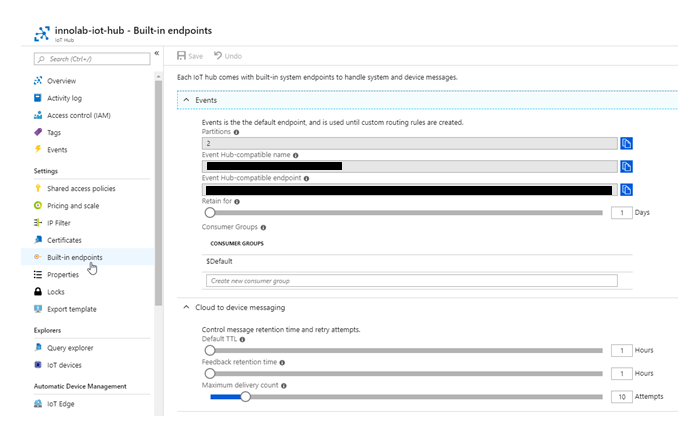Click the IP Filter icon
The image size is (700, 438).
[x=38, y=222]
